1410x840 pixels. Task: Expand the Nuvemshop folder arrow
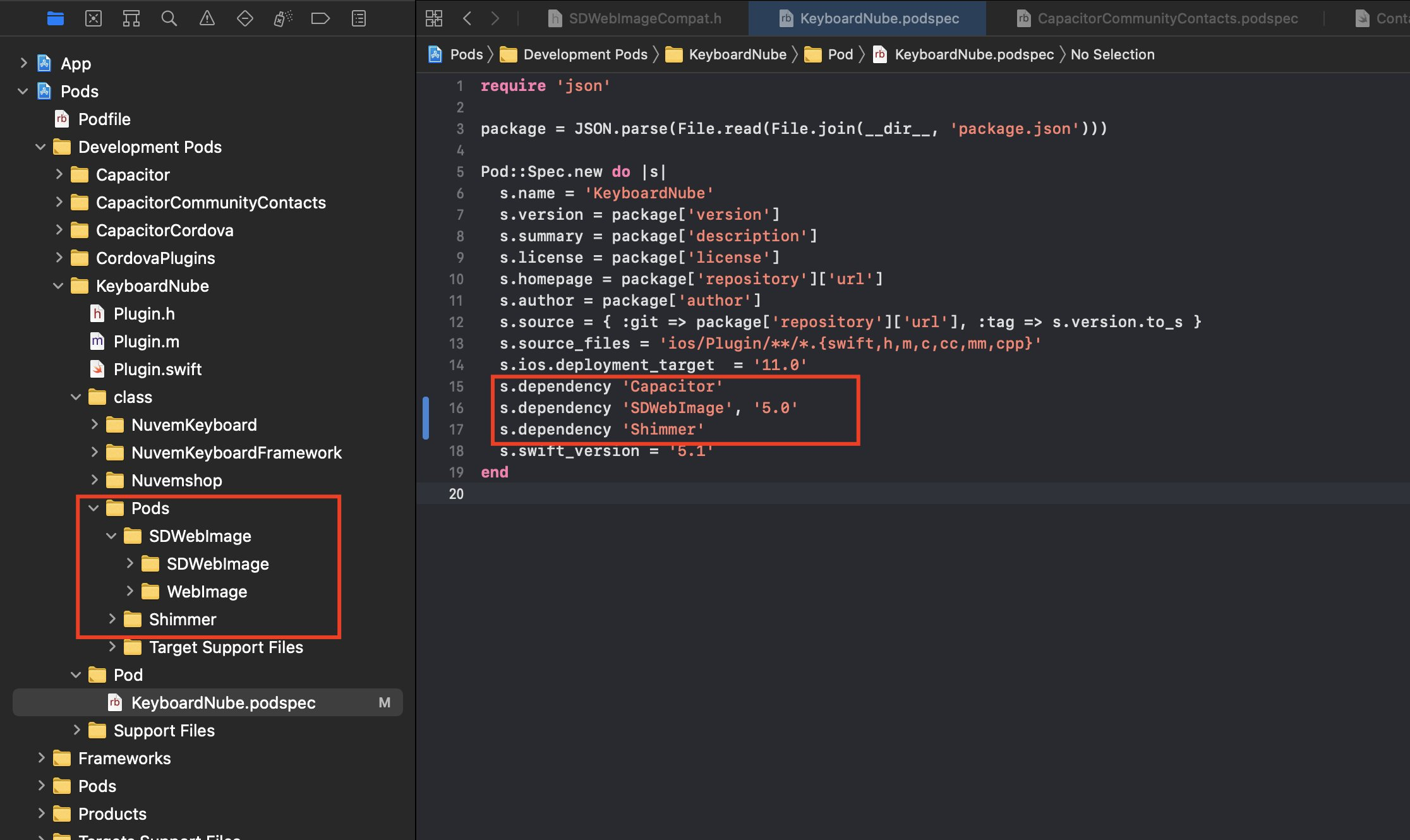click(x=94, y=480)
